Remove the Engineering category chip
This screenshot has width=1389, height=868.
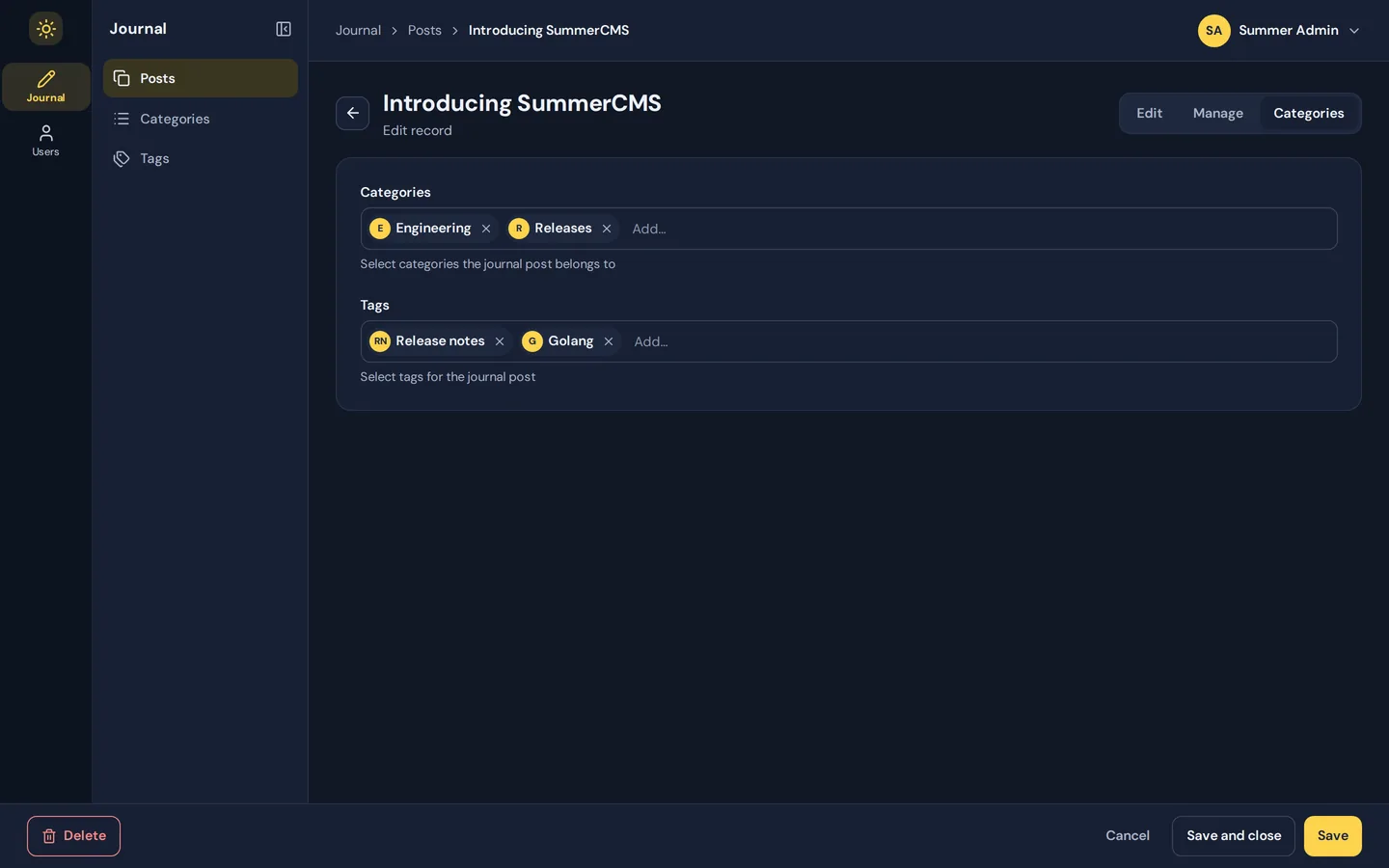486,229
